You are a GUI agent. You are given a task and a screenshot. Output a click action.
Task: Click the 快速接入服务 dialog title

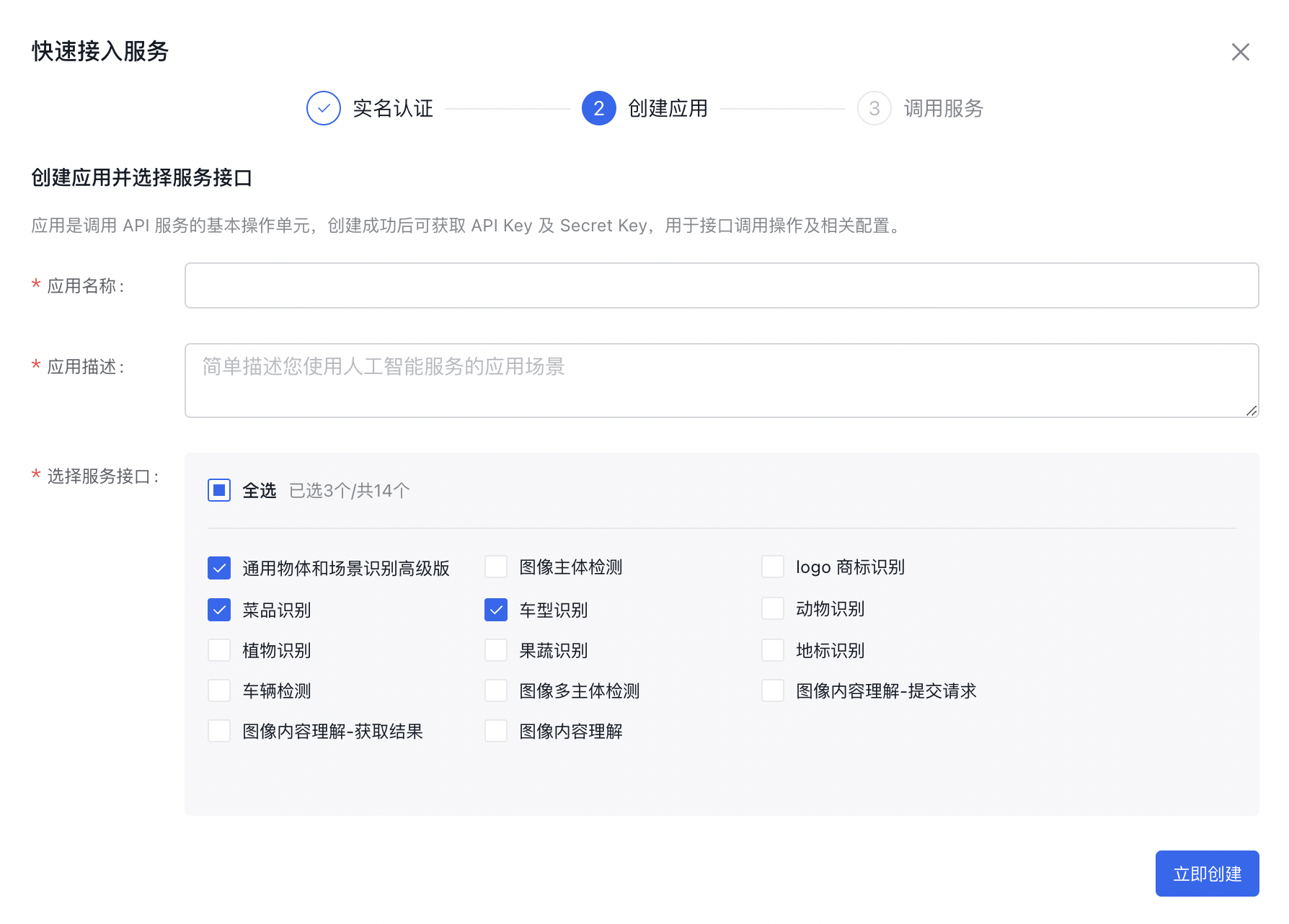[x=100, y=51]
